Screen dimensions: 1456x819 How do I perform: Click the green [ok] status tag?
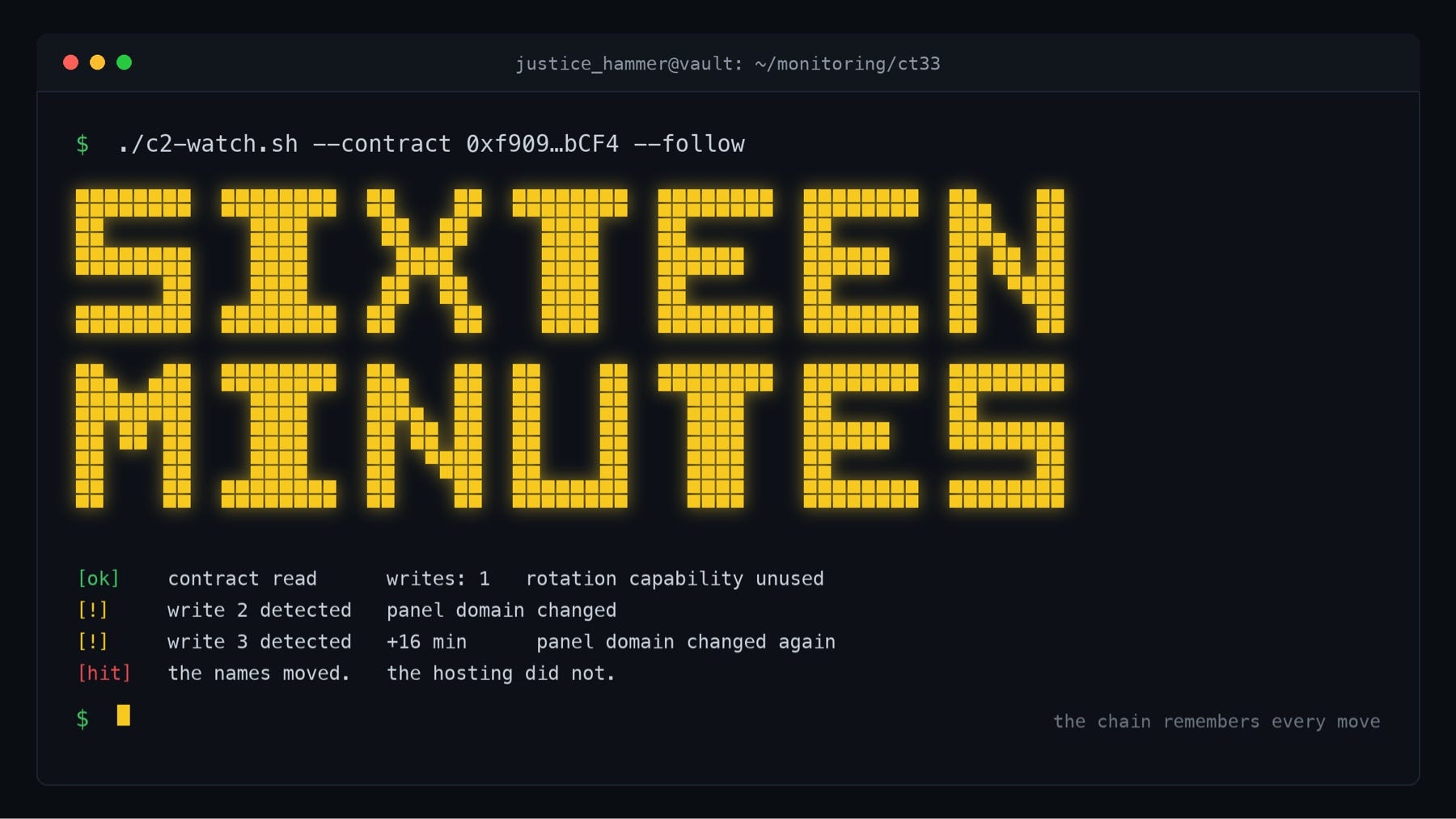click(98, 579)
